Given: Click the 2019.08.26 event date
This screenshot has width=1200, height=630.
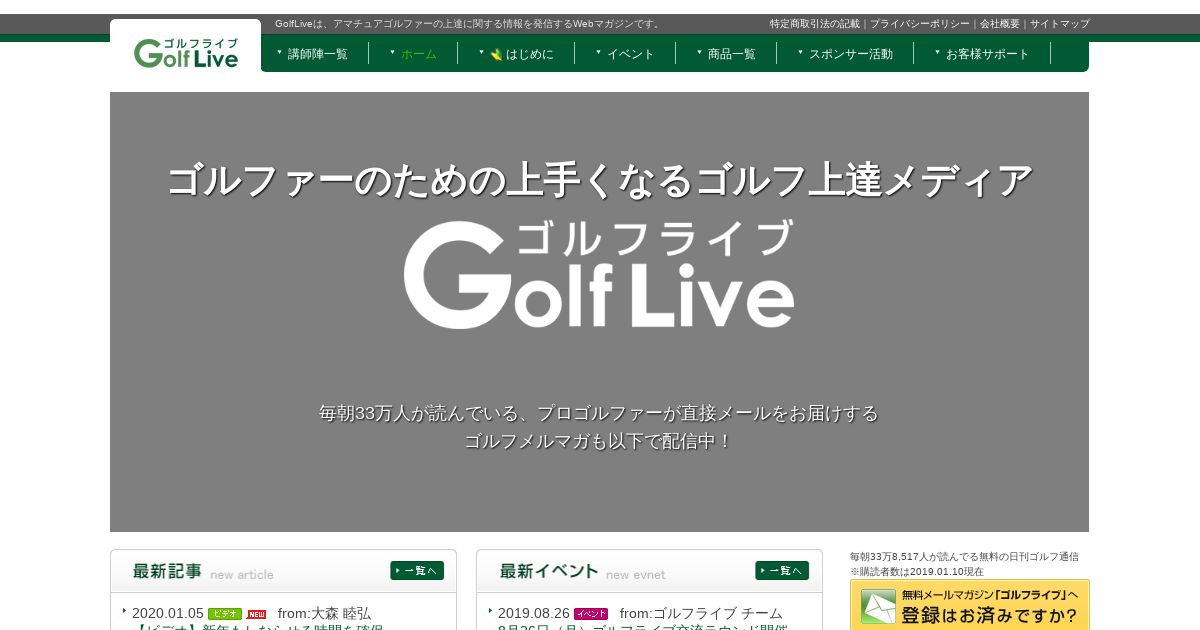Looking at the screenshot, I should click(x=534, y=613).
